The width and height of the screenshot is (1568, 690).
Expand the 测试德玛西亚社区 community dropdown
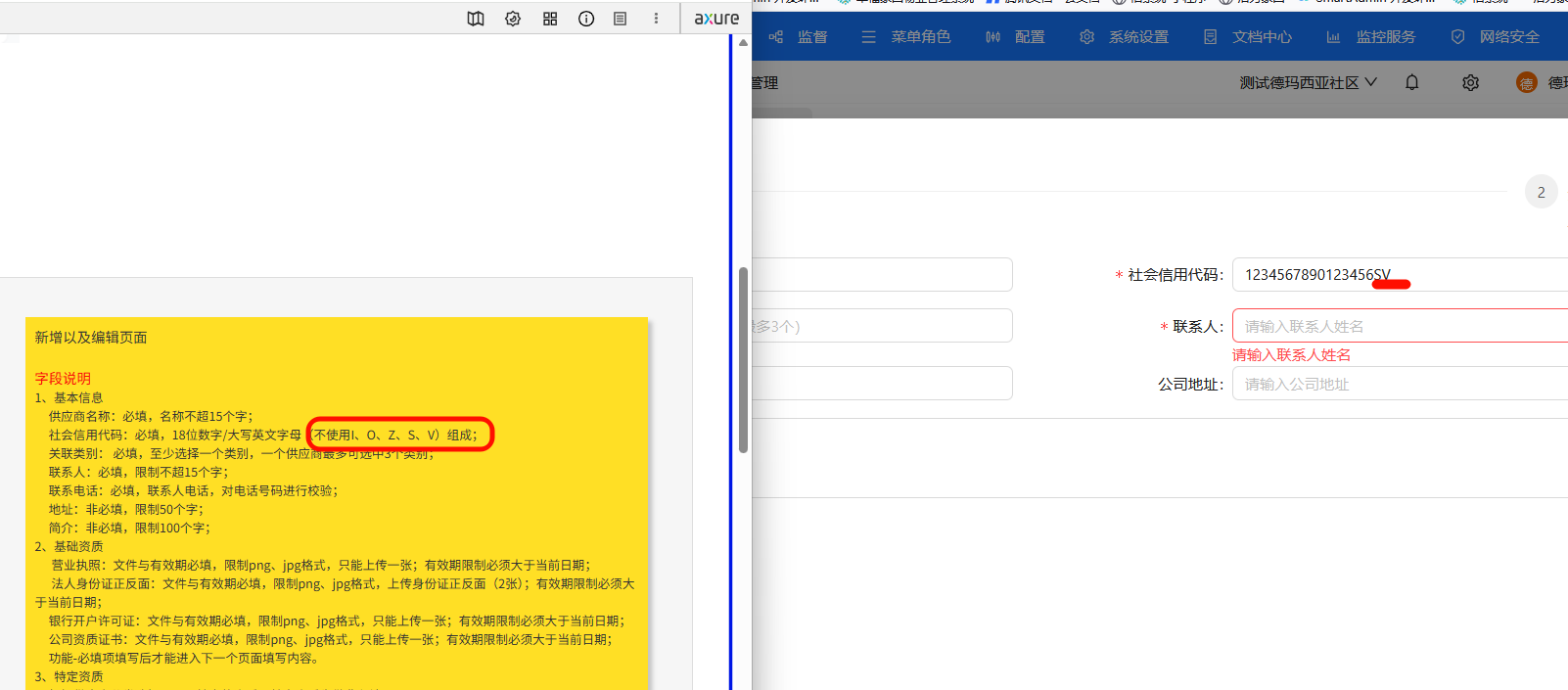(1309, 83)
